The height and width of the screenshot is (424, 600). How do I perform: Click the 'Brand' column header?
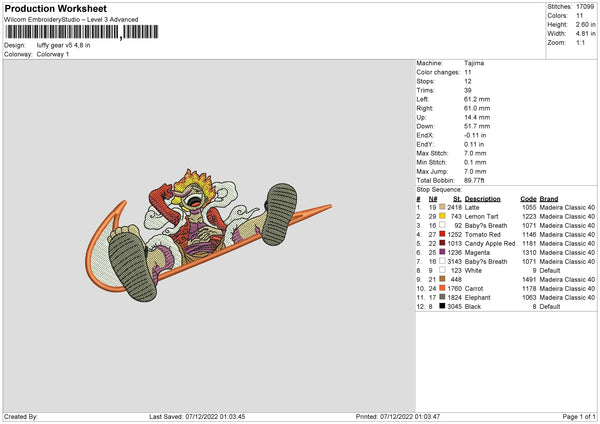click(x=549, y=199)
